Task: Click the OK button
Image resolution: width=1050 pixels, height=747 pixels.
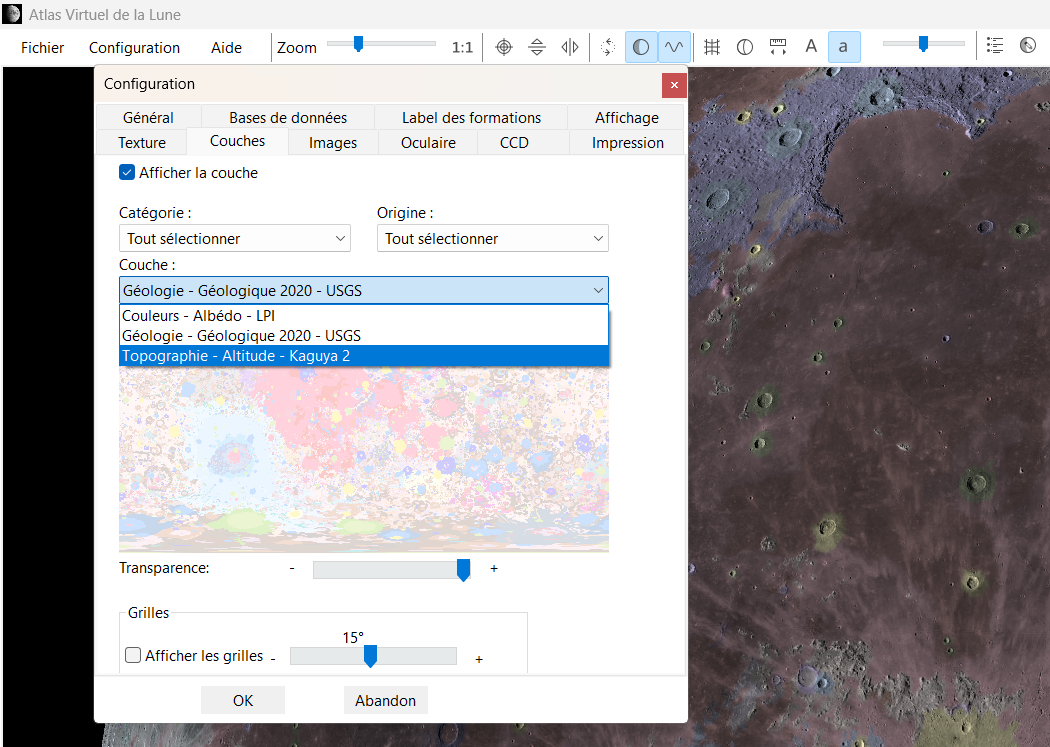Action: 242,700
